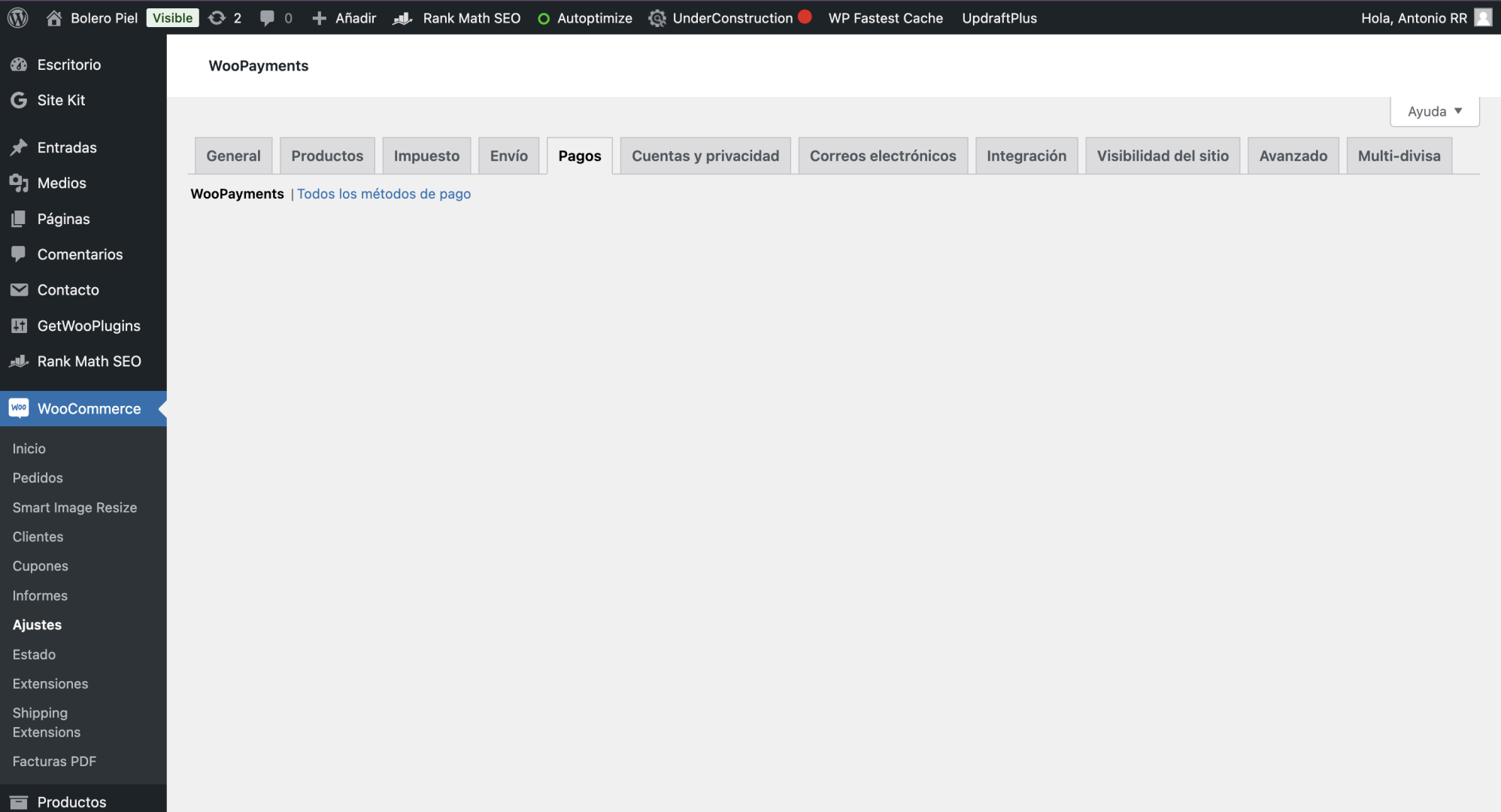The image size is (1501, 812).
Task: Open the Impuesto tab
Action: tap(426, 156)
